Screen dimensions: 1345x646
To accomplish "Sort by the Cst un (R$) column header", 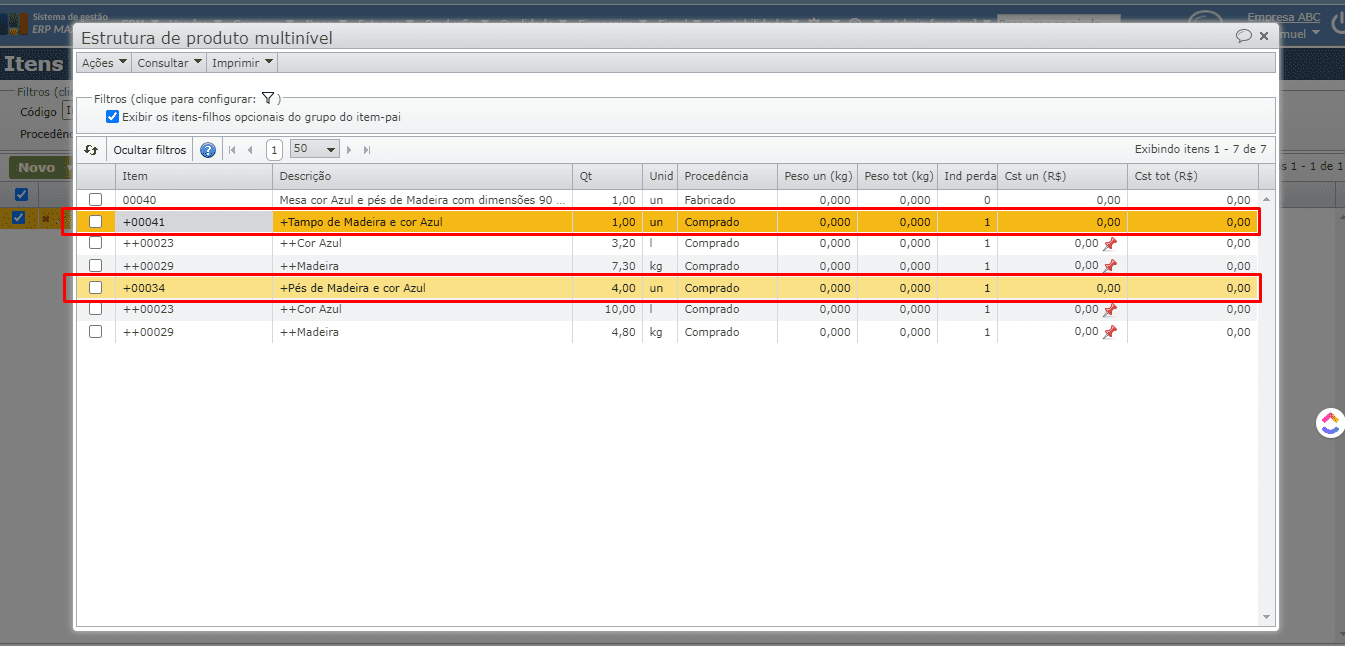I will 1062,176.
